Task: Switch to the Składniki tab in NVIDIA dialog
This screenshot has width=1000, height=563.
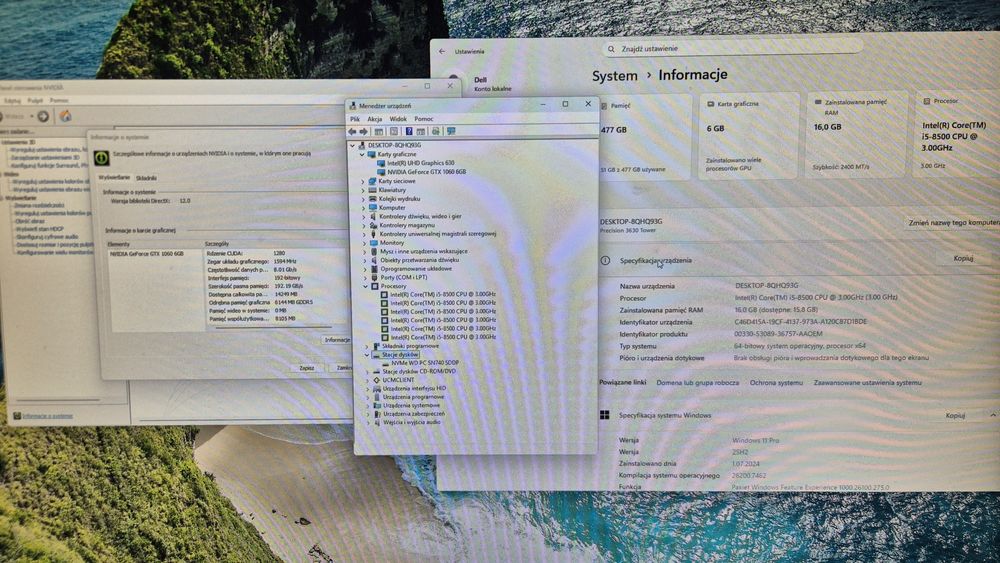Action: point(146,179)
